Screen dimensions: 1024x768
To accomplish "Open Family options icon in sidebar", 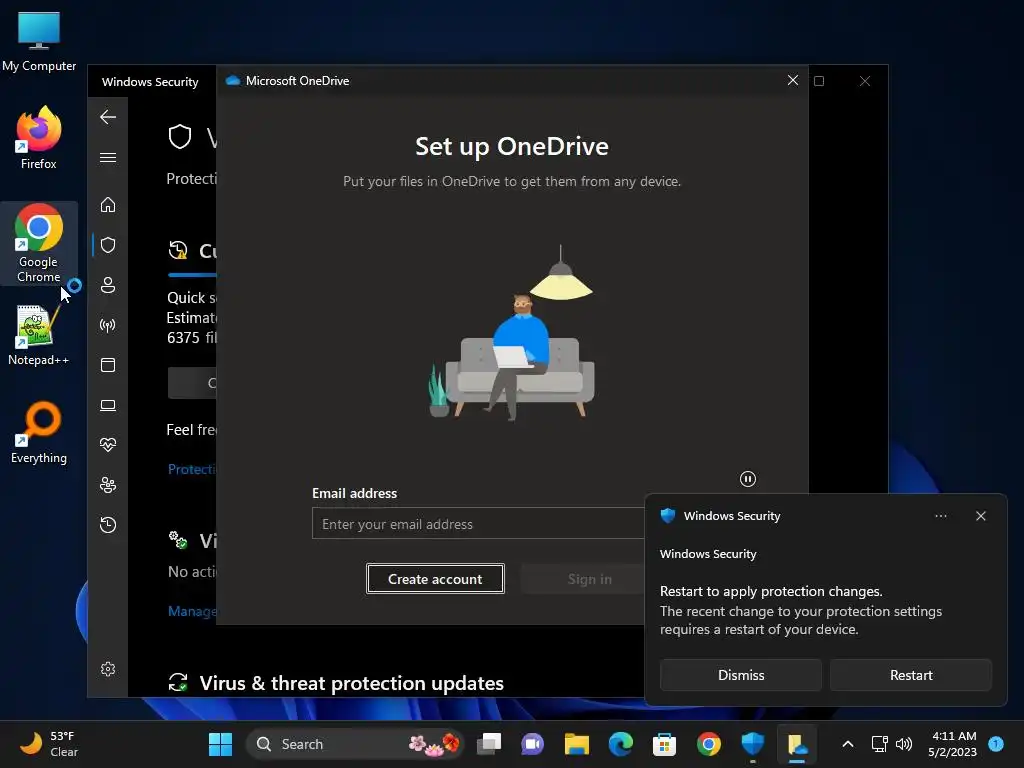I will pos(108,485).
